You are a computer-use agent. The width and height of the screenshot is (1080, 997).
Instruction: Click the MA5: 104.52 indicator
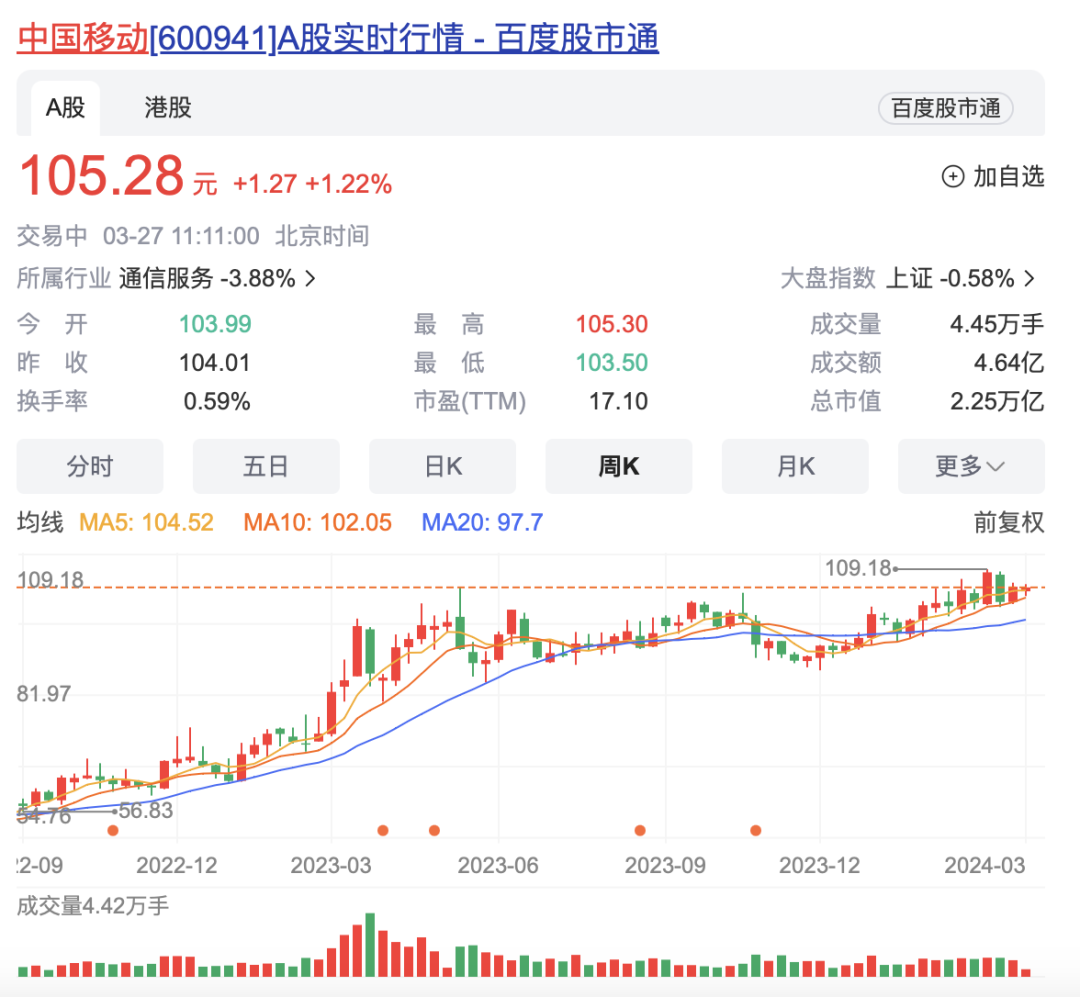146,522
